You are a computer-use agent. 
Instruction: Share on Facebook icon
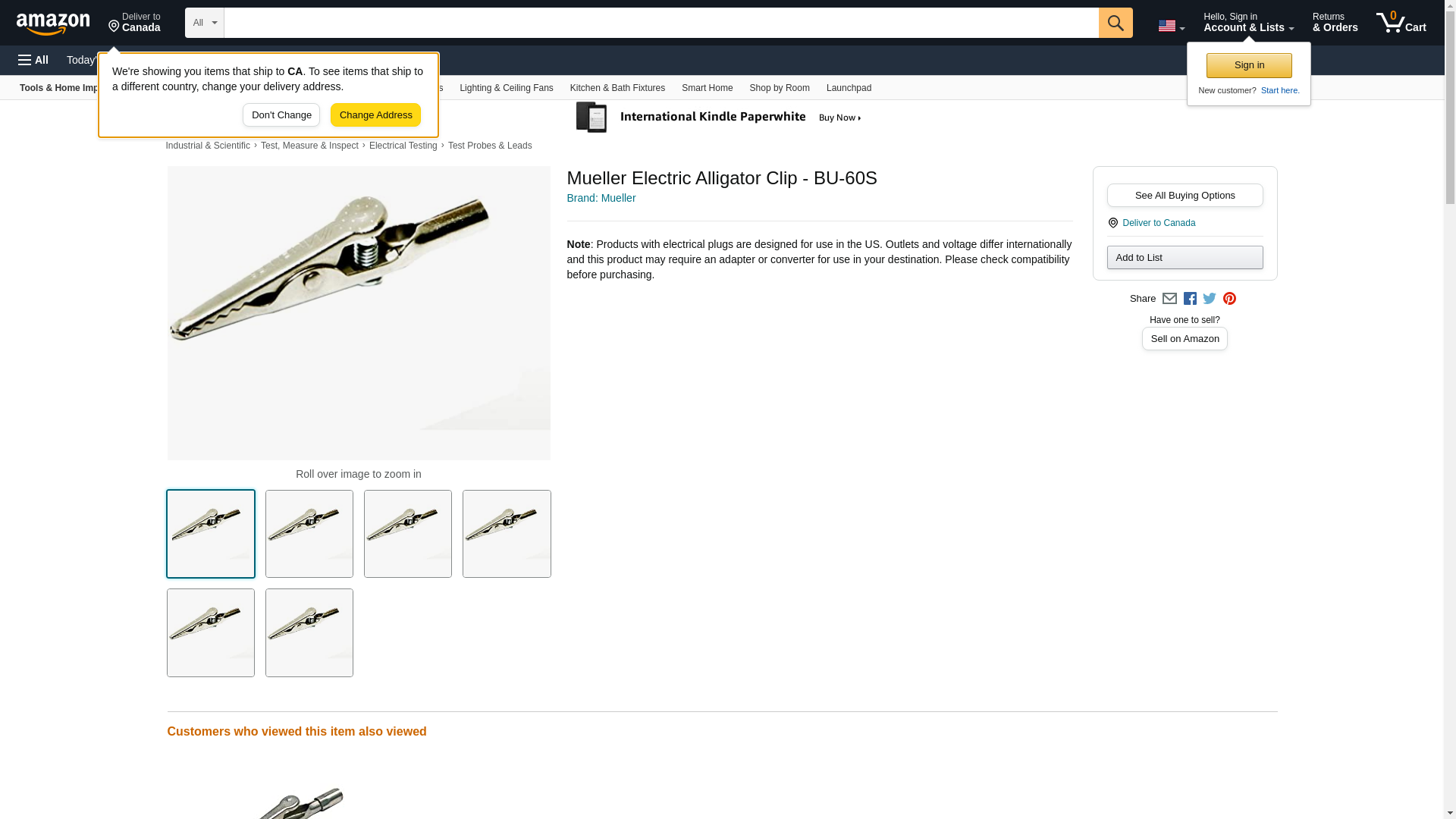tap(1190, 299)
